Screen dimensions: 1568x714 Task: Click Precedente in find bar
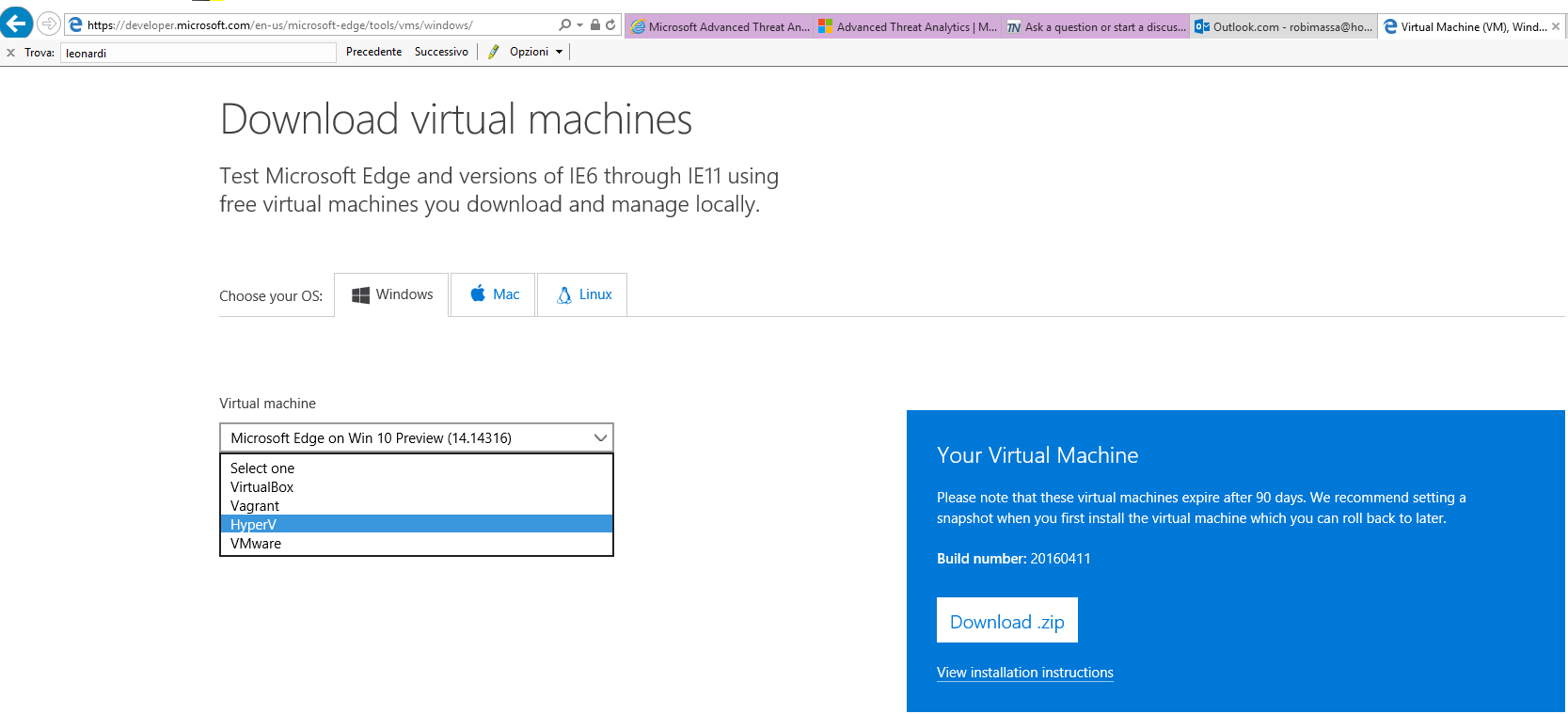pyautogui.click(x=373, y=52)
